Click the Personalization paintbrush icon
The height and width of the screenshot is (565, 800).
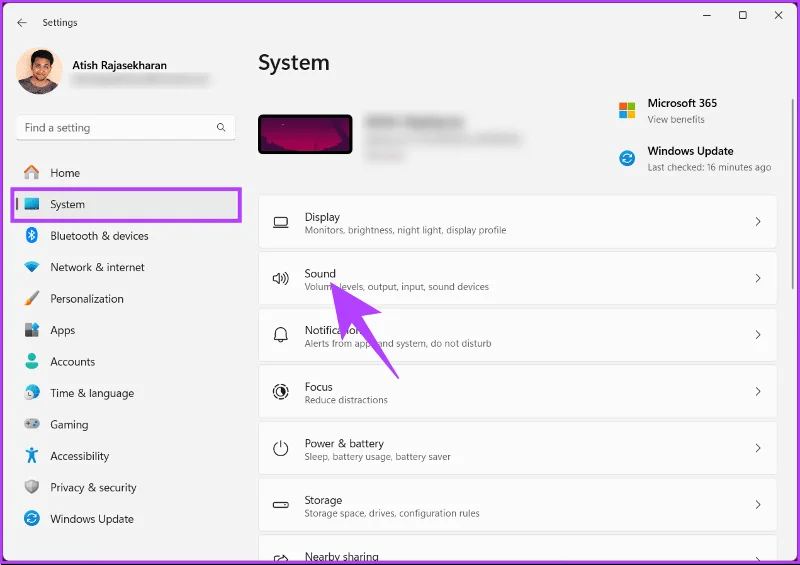click(32, 299)
